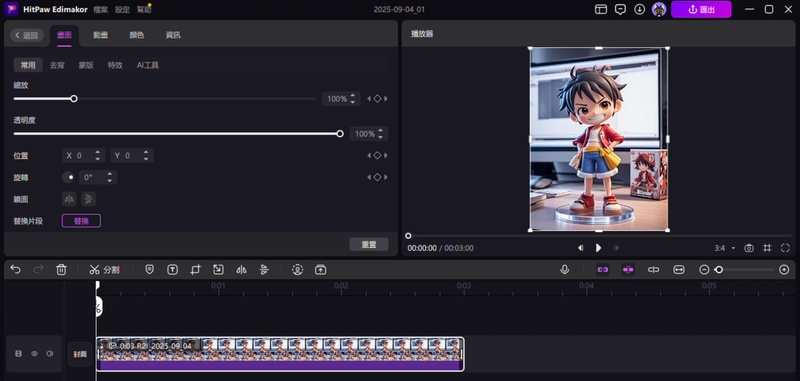Click the rotation dial knob
This screenshot has height=381, width=800.
coord(69,177)
